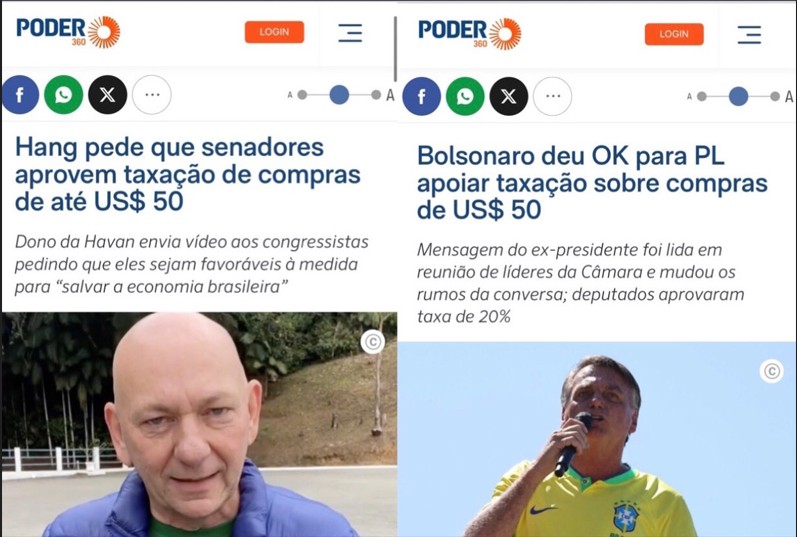The image size is (797, 537).
Task: Share the Hang article on X
Action: click(108, 95)
